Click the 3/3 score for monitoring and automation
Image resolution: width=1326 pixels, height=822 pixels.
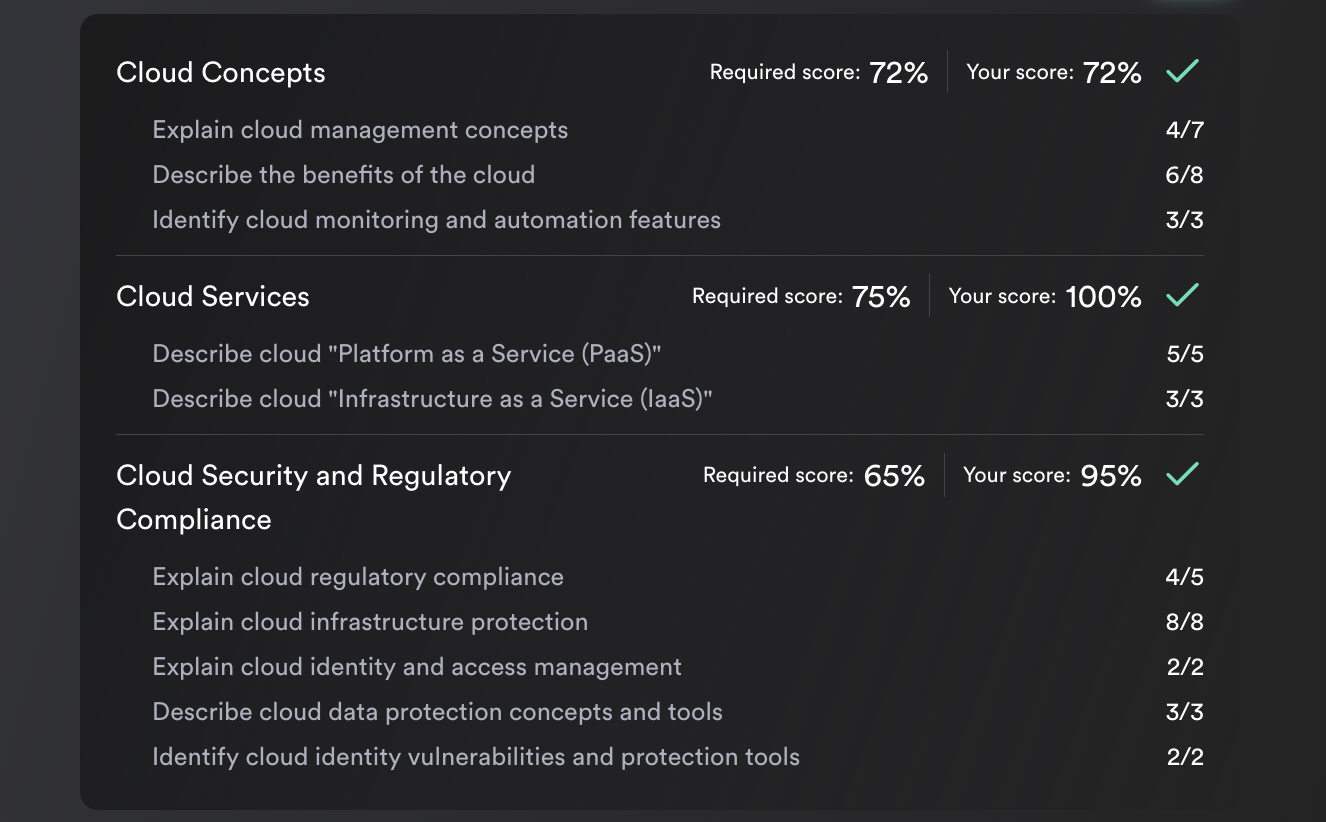1184,220
